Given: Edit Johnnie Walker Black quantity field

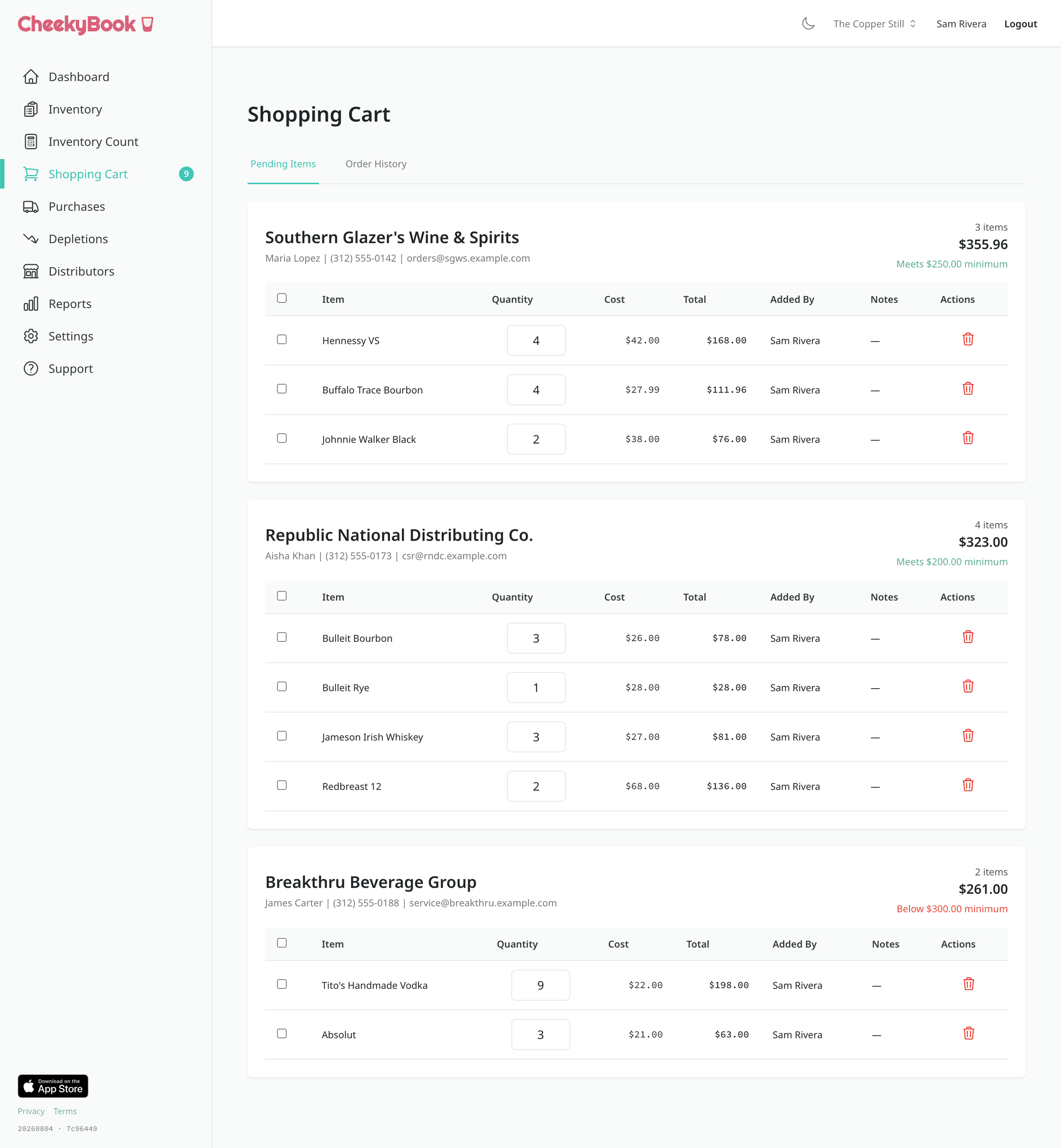Looking at the screenshot, I should 536,439.
